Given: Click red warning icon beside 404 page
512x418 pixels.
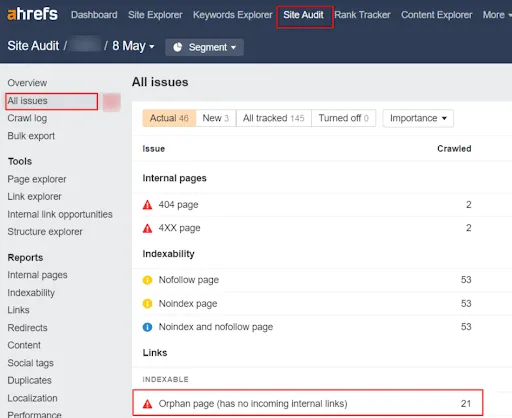Looking at the screenshot, I should 147,205.
